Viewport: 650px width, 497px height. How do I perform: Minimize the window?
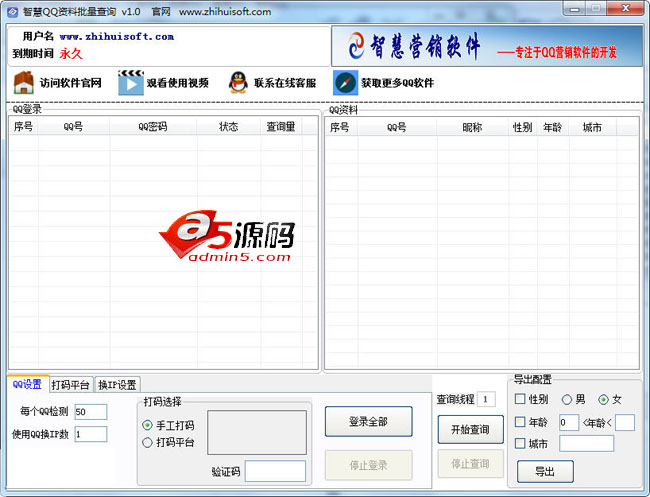(574, 9)
